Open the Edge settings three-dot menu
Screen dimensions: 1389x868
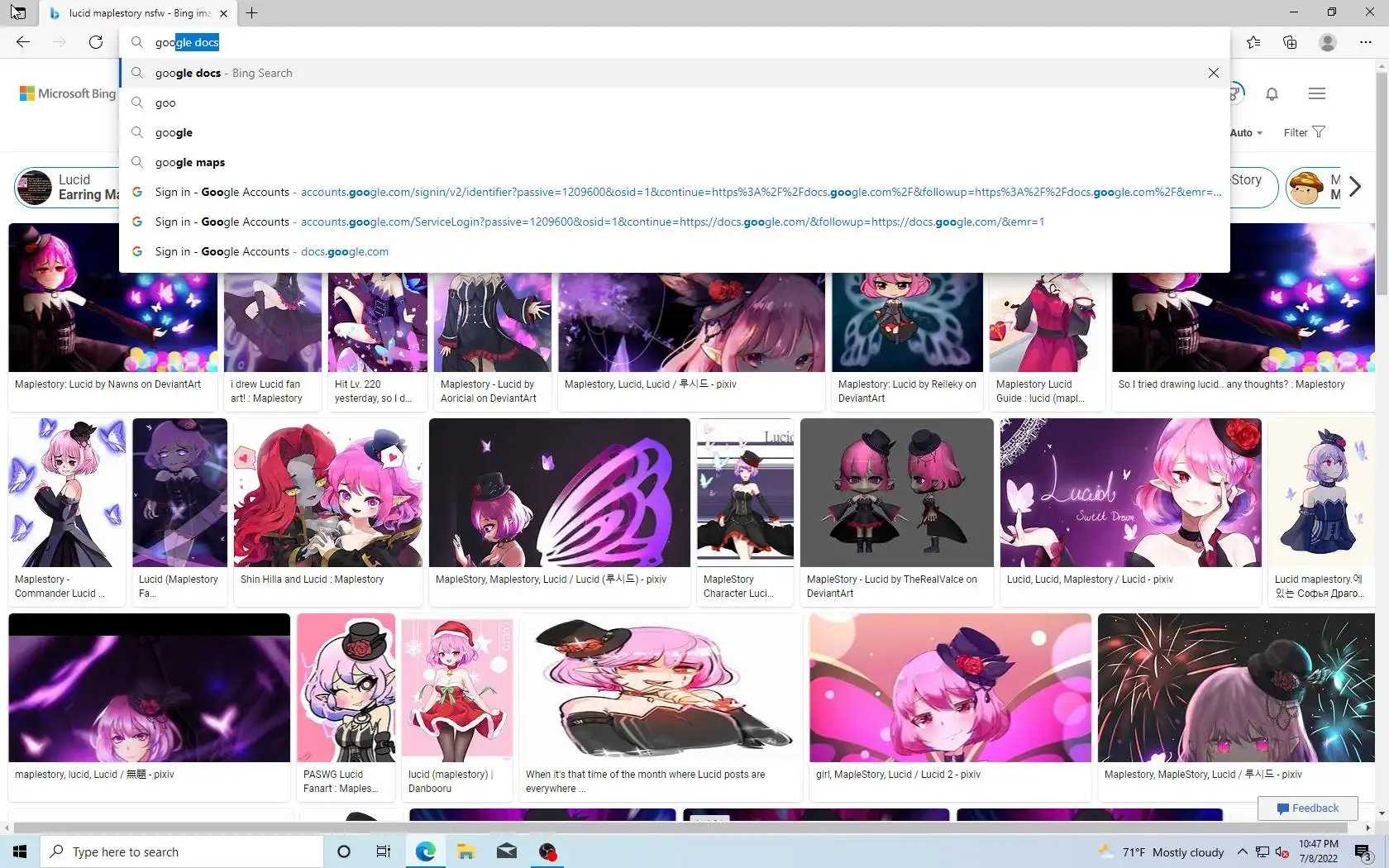1366,42
